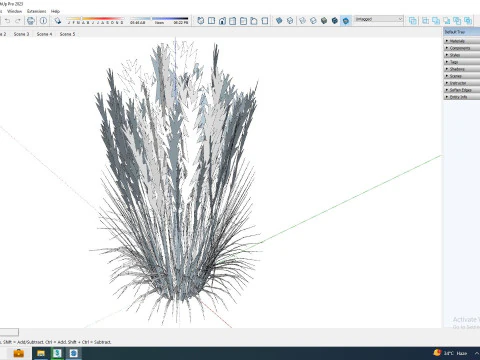480x360 pixels.
Task: Adjust the shadow time-of-day slider
Action: [159, 20]
